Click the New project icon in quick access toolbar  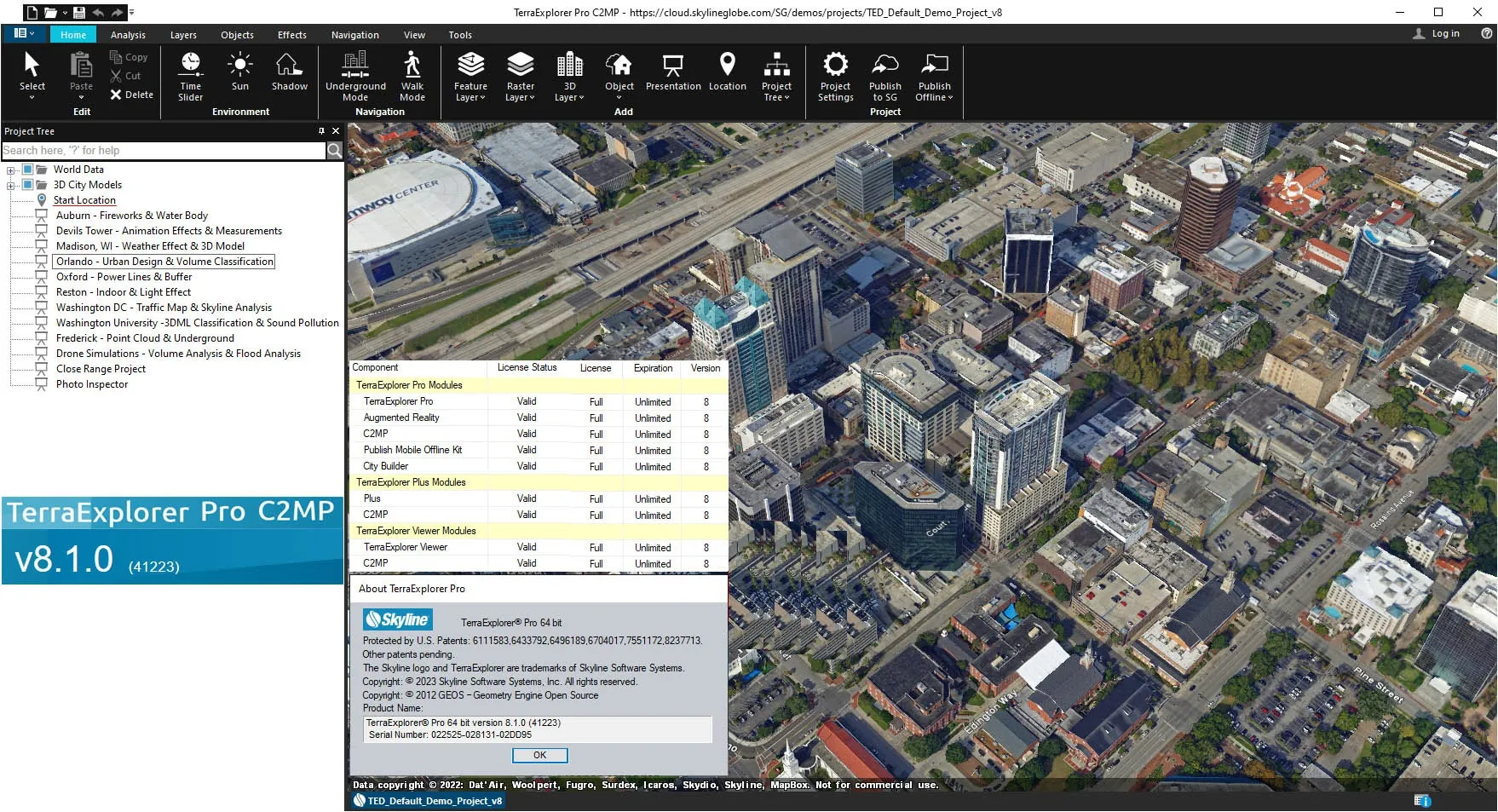pos(32,12)
